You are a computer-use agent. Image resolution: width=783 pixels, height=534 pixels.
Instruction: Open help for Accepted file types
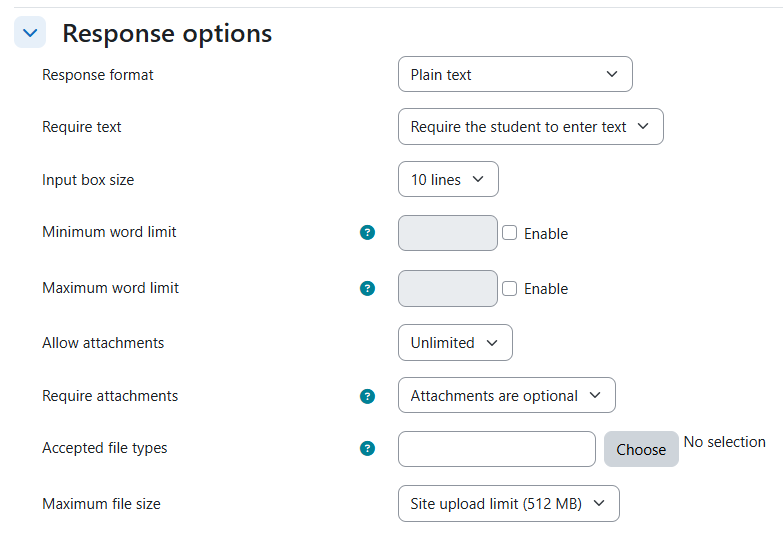pos(368,449)
